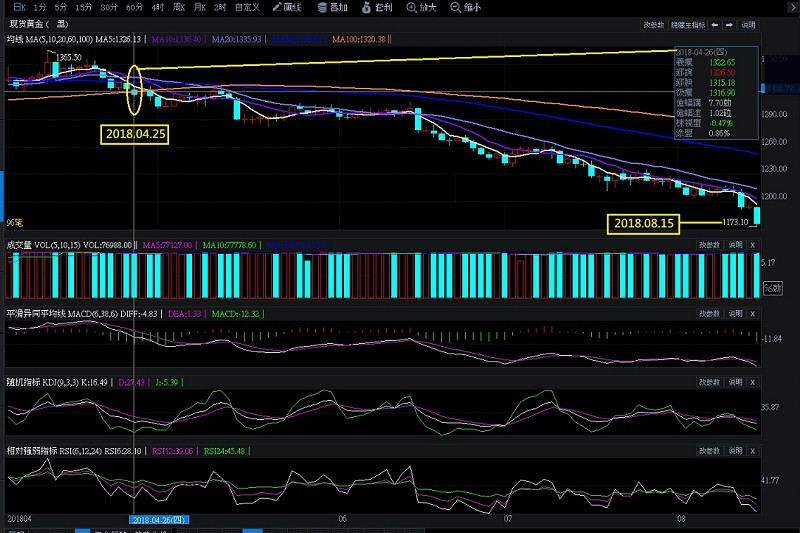
Task: Close the MACD indicator panel
Action: (x=753, y=313)
